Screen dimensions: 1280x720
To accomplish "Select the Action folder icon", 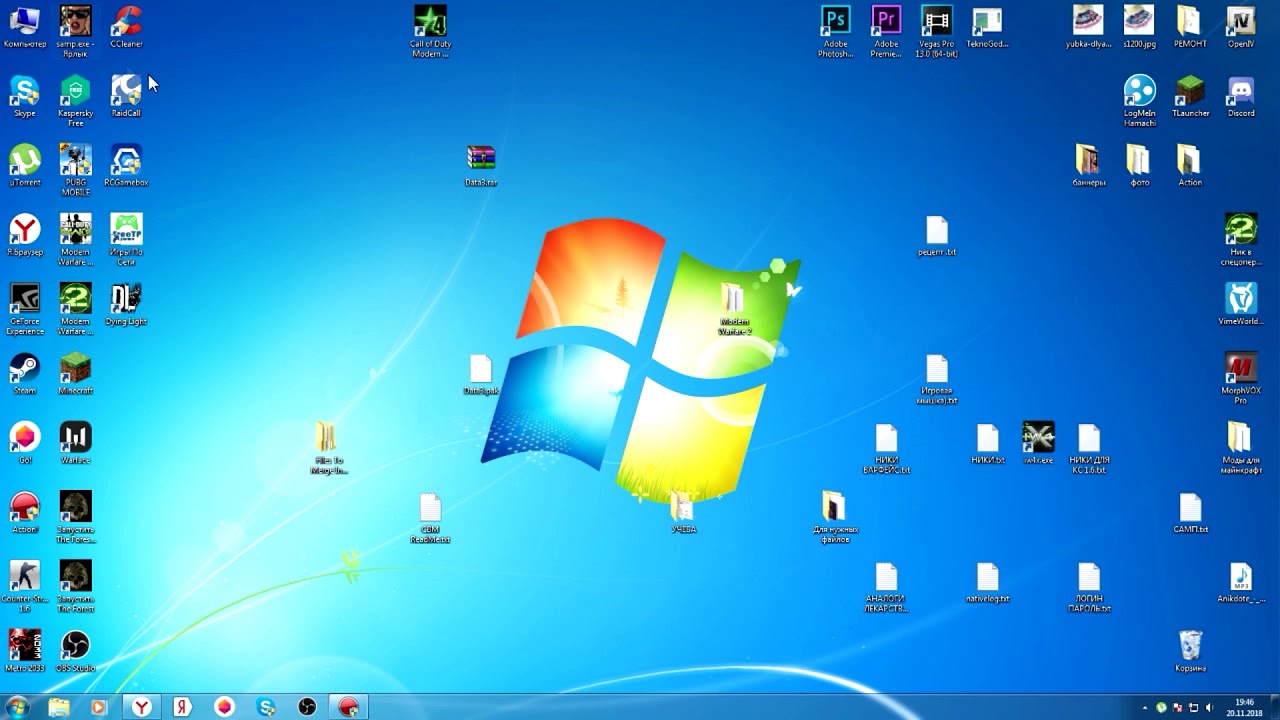I will point(1190,166).
